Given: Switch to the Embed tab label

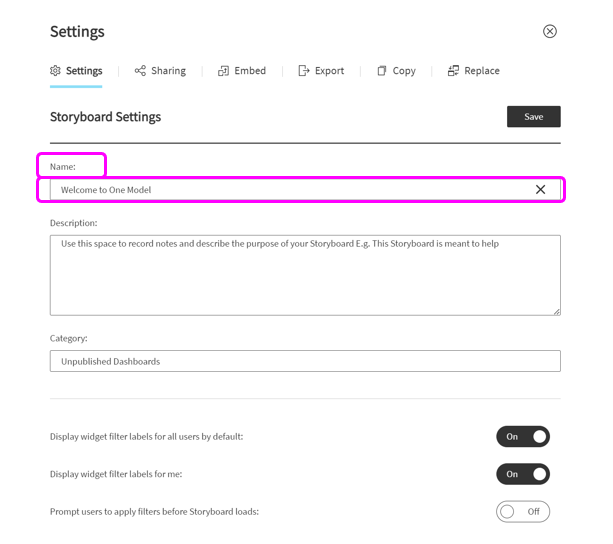Looking at the screenshot, I should [250, 71].
